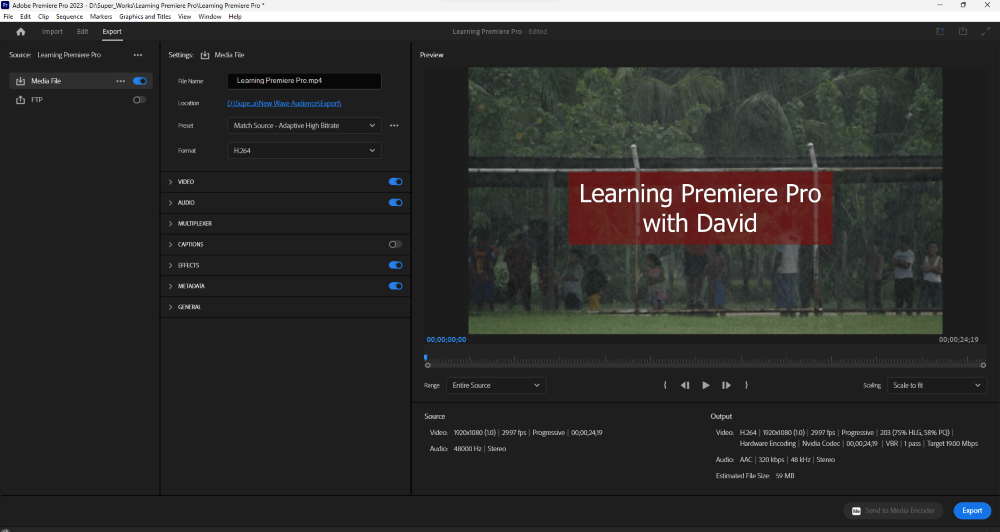Open the Help menu
The height and width of the screenshot is (532, 1000).
[x=235, y=17]
